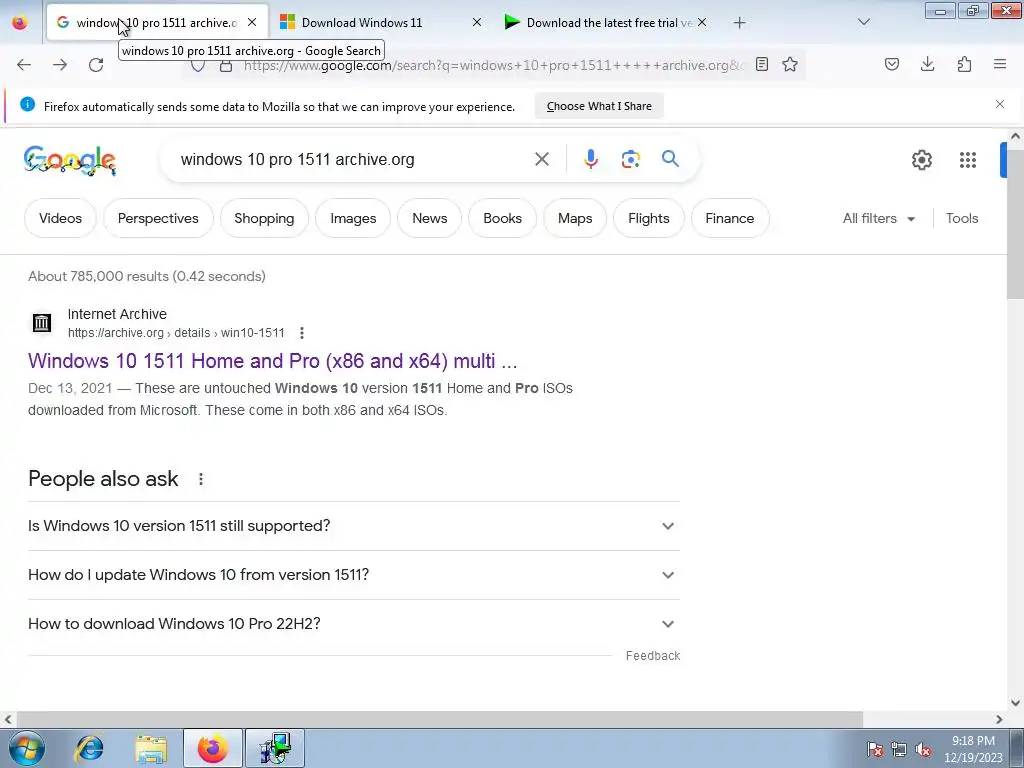
Task: Start voice search with the microphone icon
Action: tap(591, 159)
